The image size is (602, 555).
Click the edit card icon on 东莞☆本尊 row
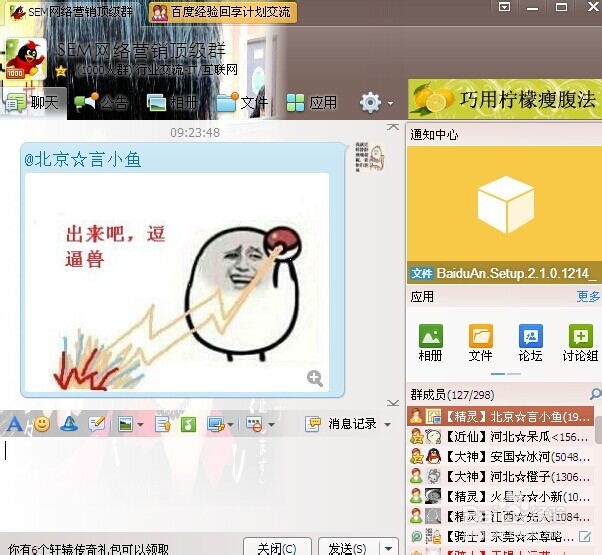click(x=585, y=537)
